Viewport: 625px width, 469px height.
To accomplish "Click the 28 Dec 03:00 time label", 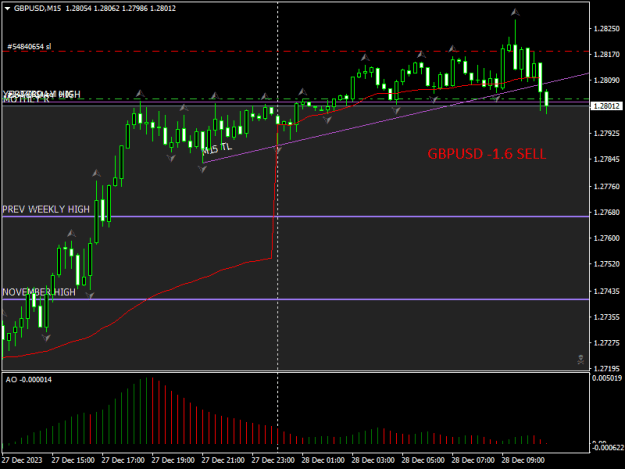I will (373, 460).
